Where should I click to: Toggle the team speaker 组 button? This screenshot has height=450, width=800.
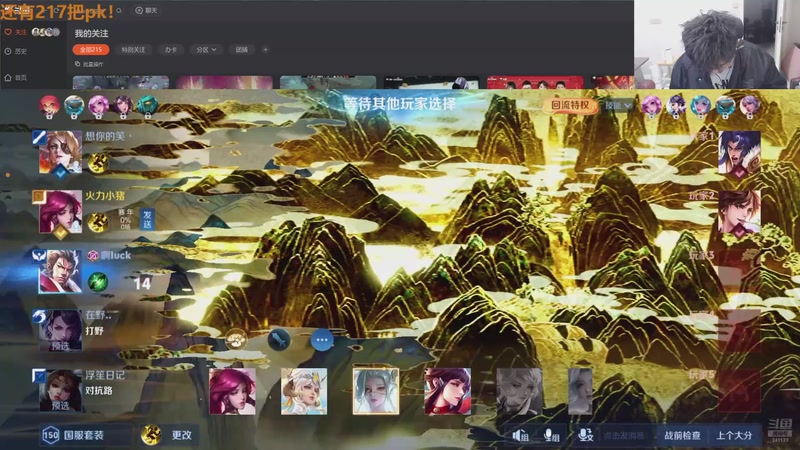[x=520, y=435]
